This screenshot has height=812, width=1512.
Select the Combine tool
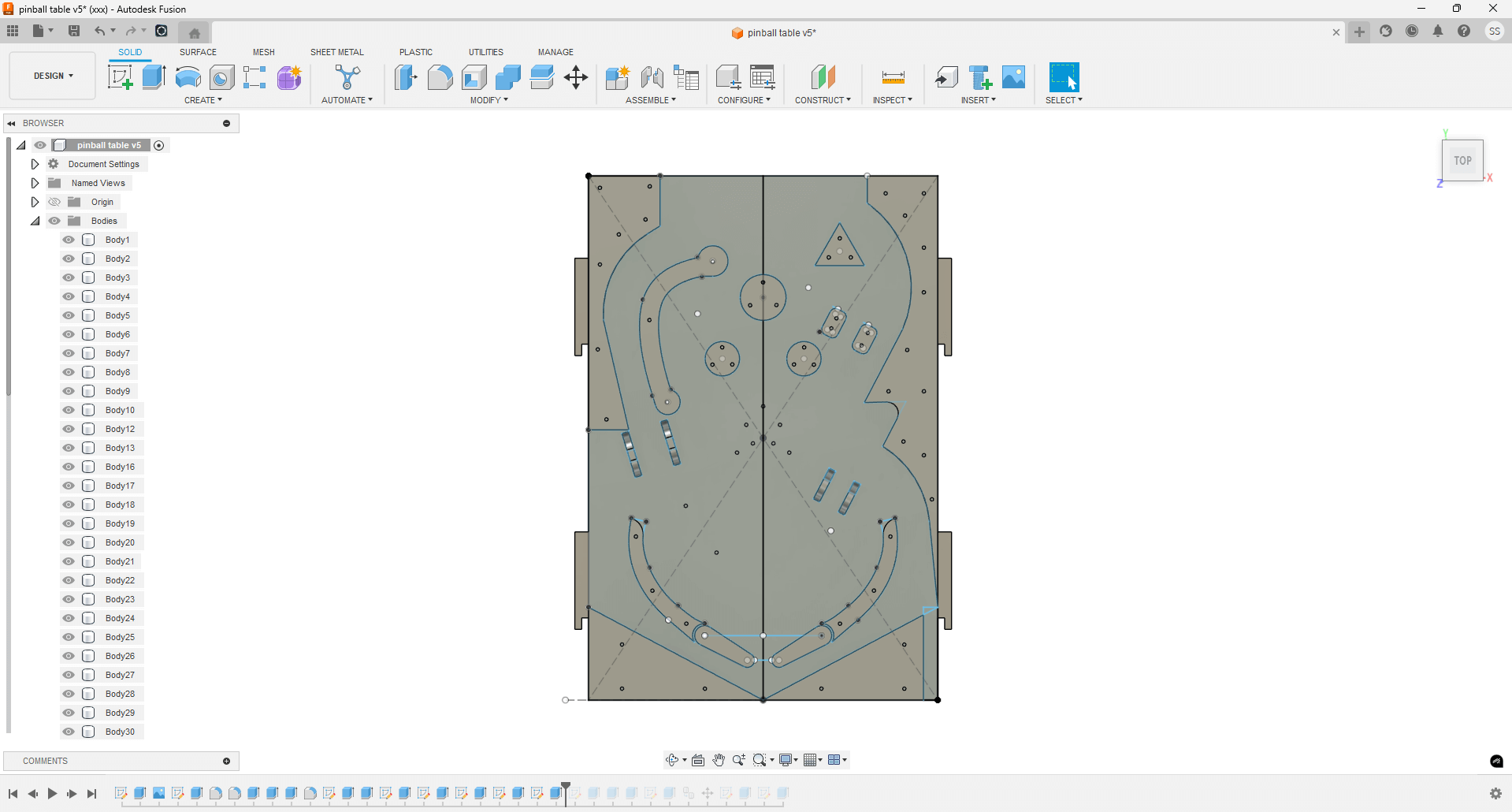point(508,77)
